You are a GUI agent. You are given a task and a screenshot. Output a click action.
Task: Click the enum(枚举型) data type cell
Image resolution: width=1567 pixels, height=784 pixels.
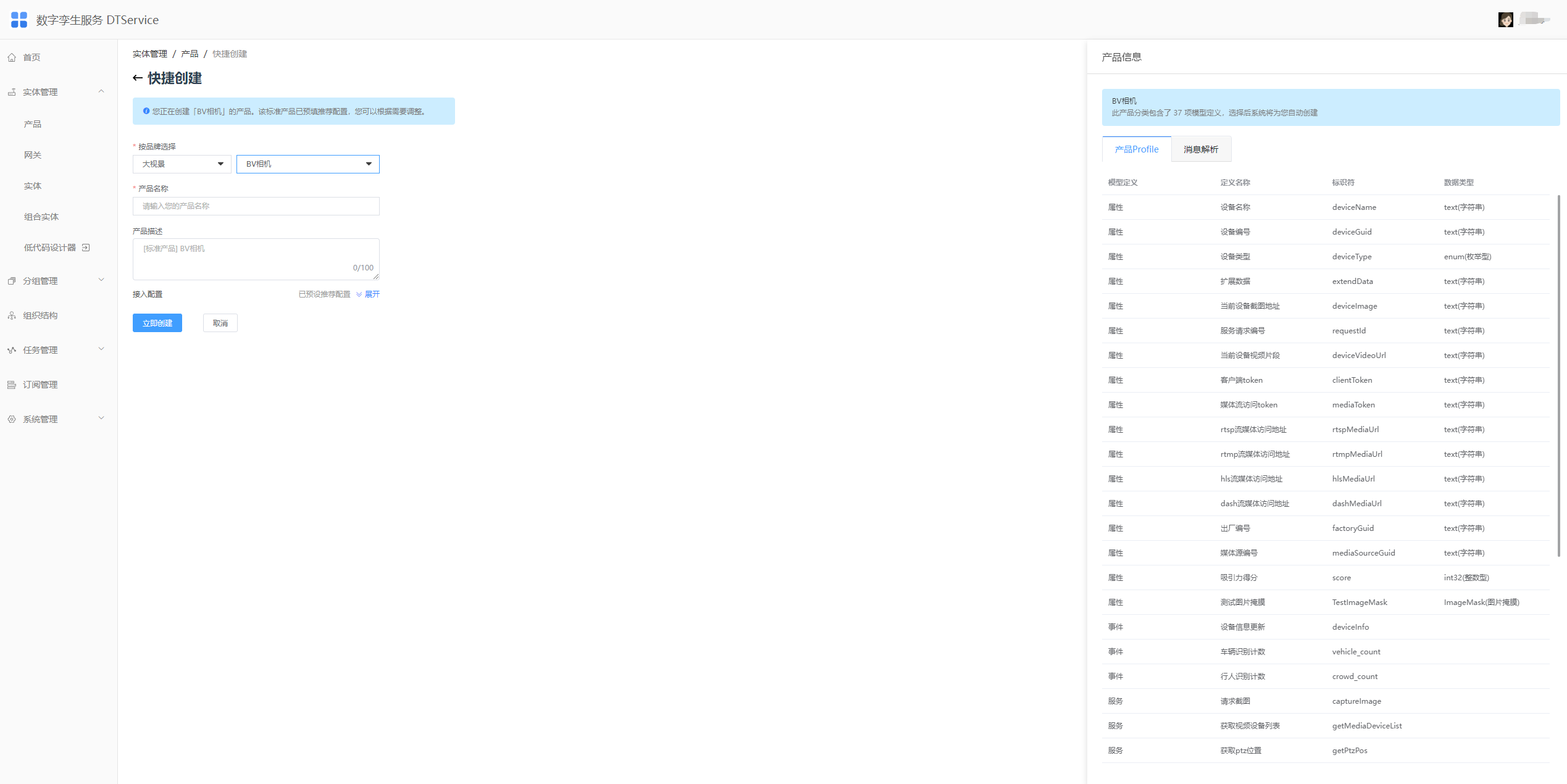click(1468, 257)
